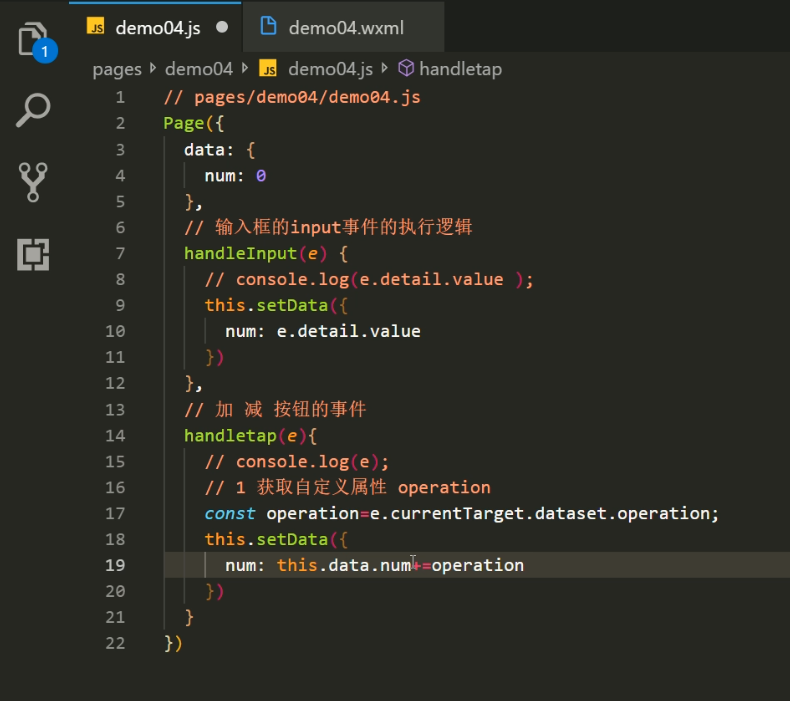Click the comment '// 输入框的input事件的执行逻辑'

(x=328, y=227)
